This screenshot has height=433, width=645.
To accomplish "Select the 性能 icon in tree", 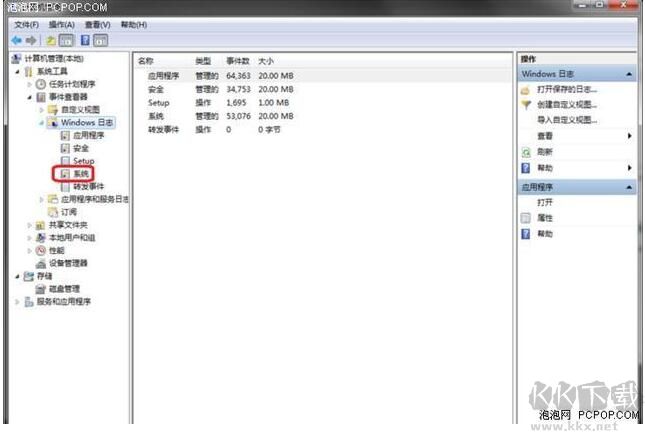I will [40, 250].
